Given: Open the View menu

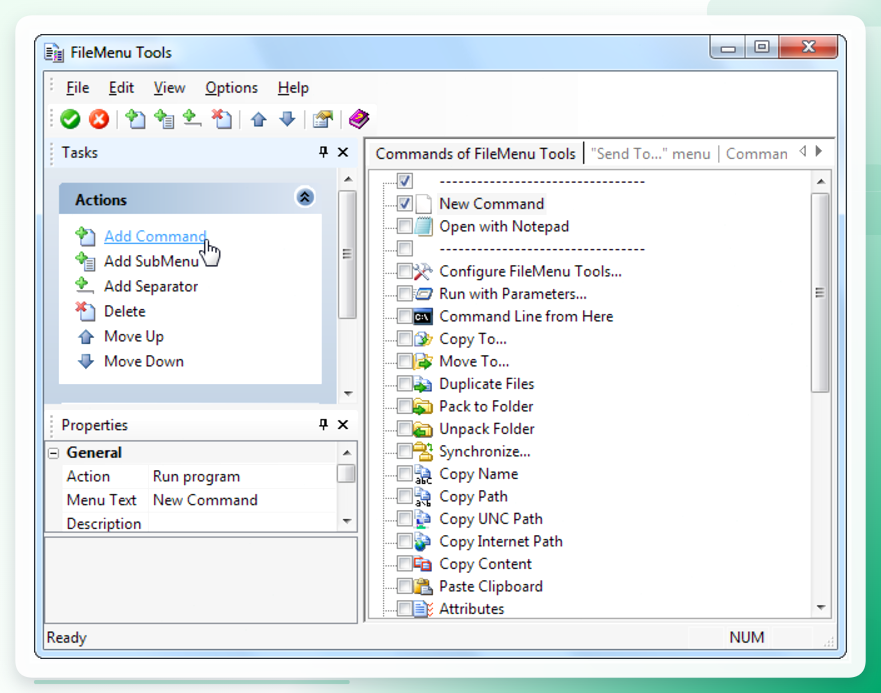Looking at the screenshot, I should click(x=169, y=88).
